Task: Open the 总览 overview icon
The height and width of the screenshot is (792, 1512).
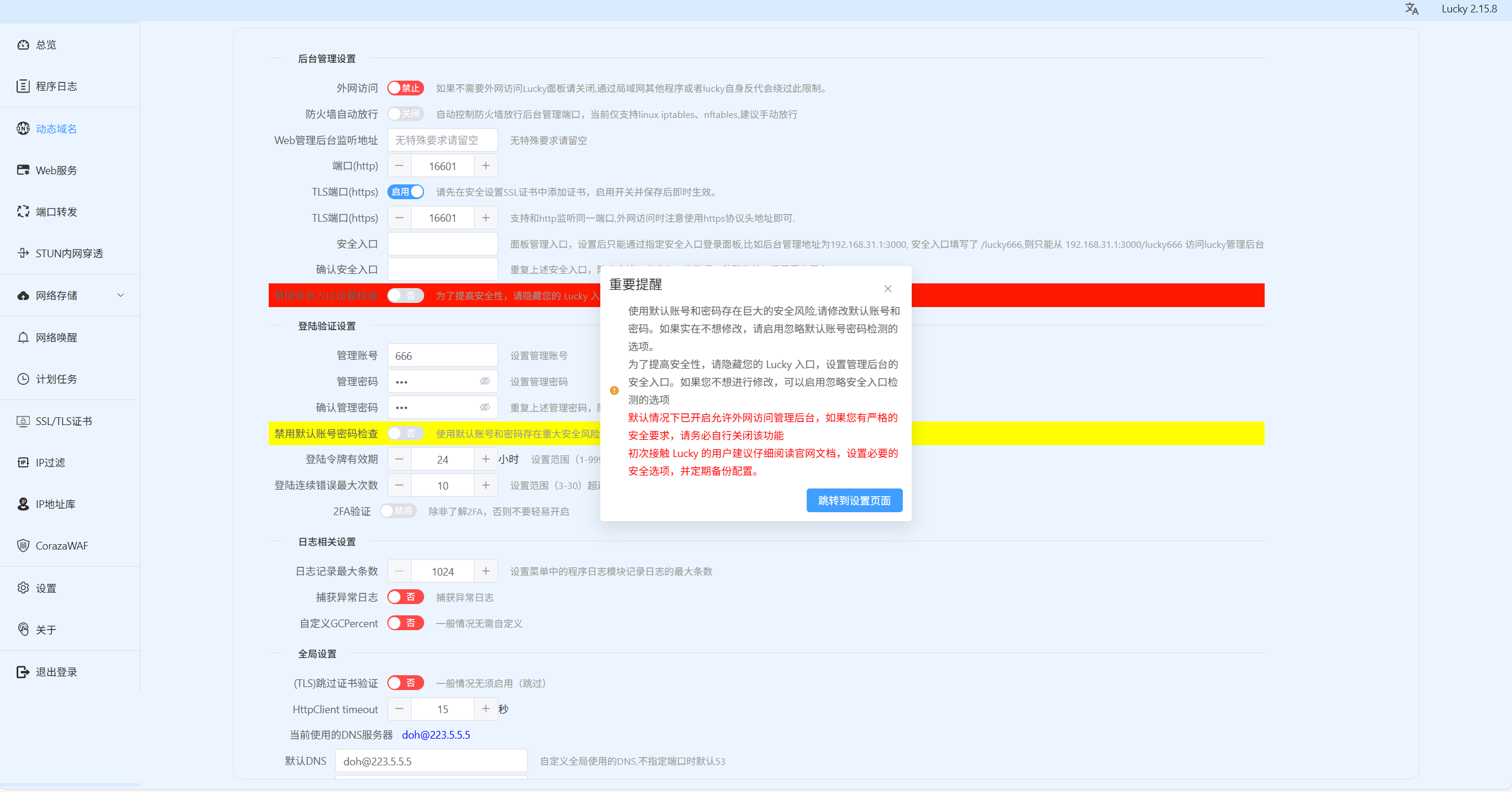Action: tap(23, 45)
